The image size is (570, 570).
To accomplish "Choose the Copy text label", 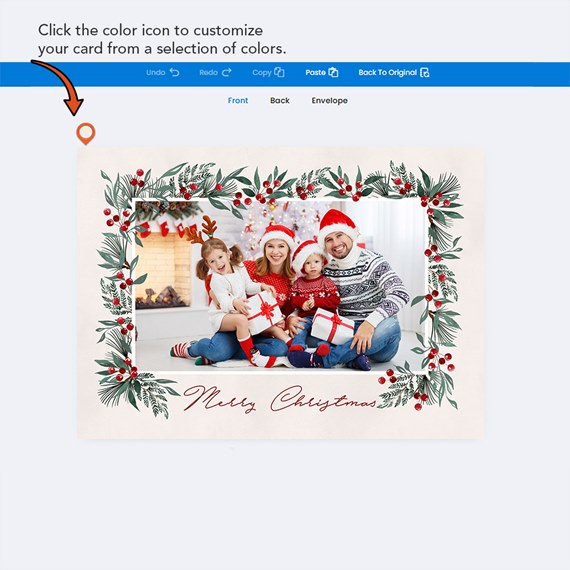I will point(262,73).
